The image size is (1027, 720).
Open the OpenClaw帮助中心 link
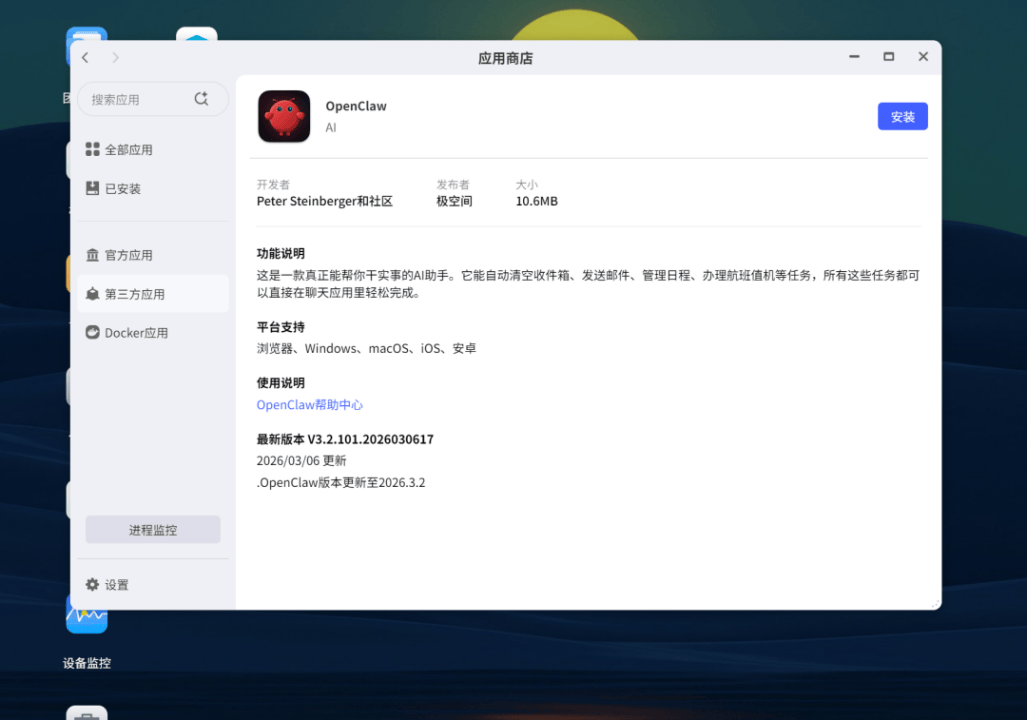click(310, 405)
